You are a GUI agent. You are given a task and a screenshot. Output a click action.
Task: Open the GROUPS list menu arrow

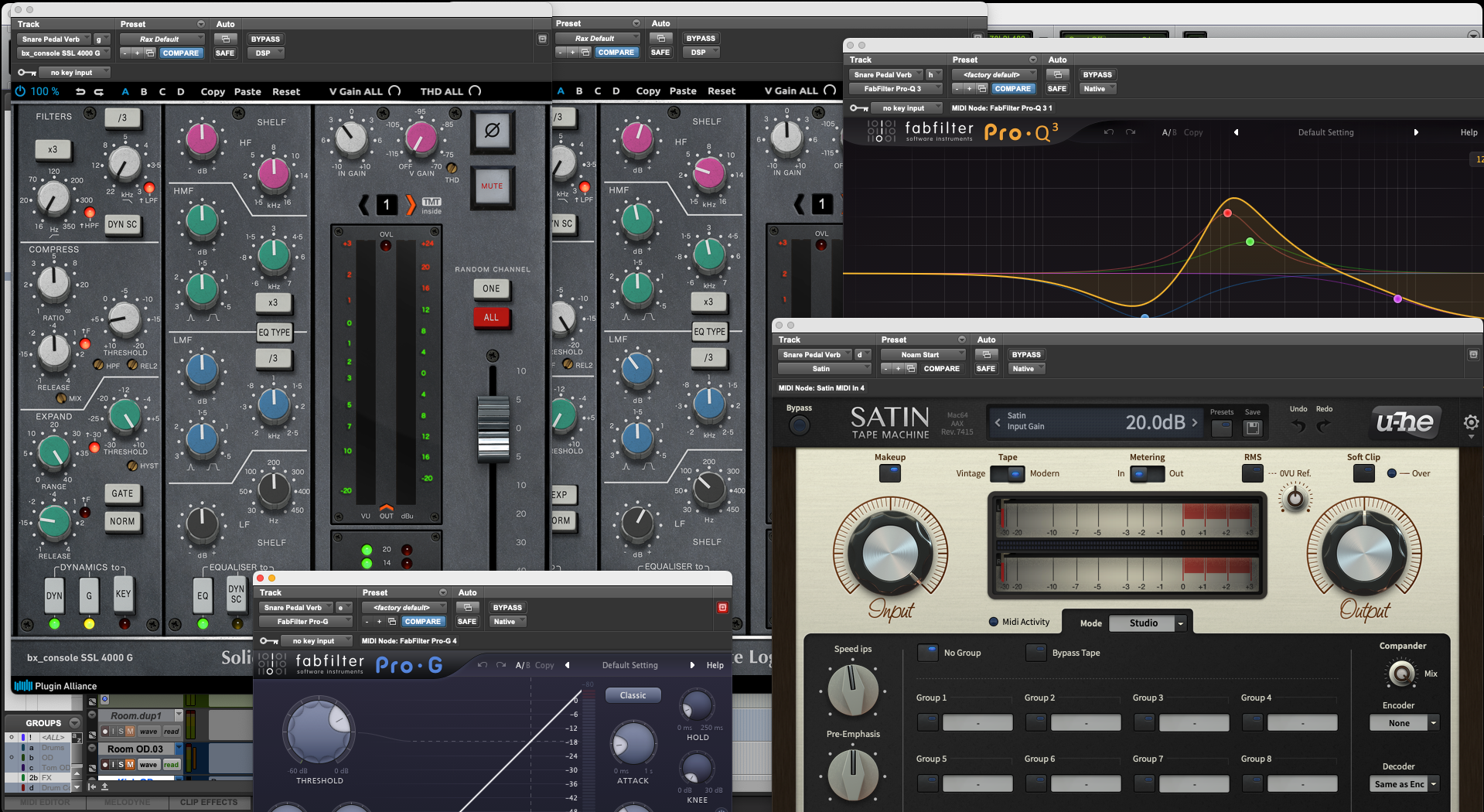(x=75, y=723)
